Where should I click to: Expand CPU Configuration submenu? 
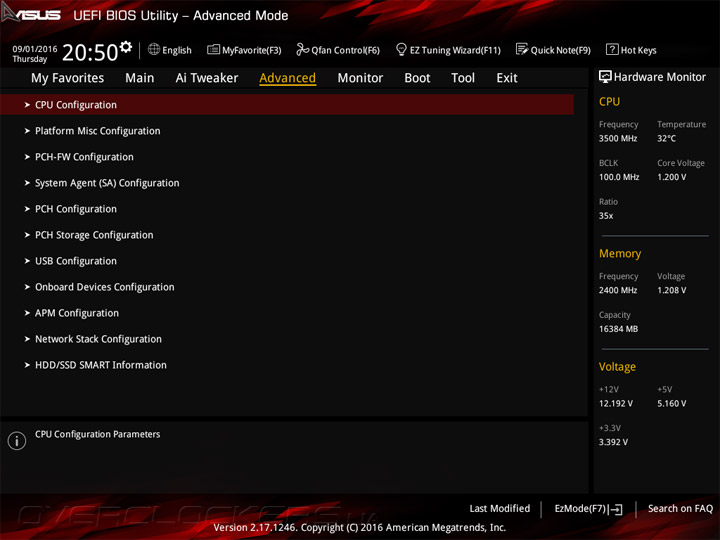tap(287, 105)
